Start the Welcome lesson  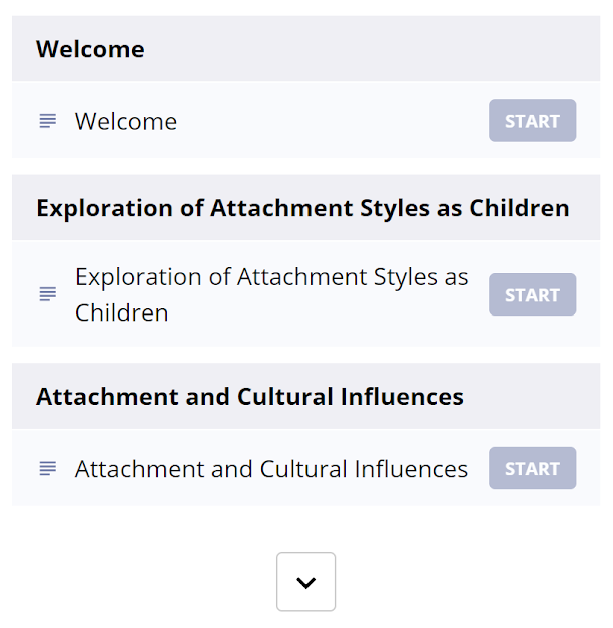click(x=532, y=121)
